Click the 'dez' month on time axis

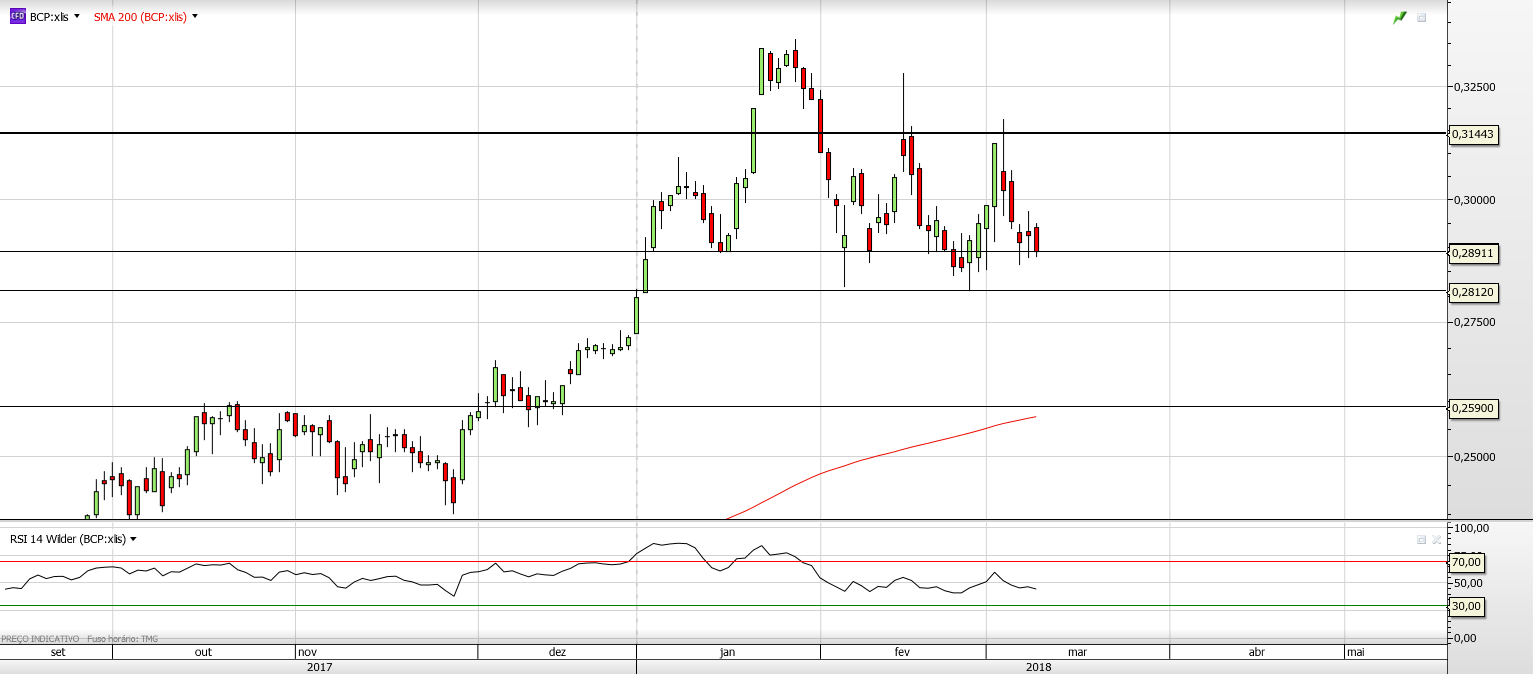[557, 652]
